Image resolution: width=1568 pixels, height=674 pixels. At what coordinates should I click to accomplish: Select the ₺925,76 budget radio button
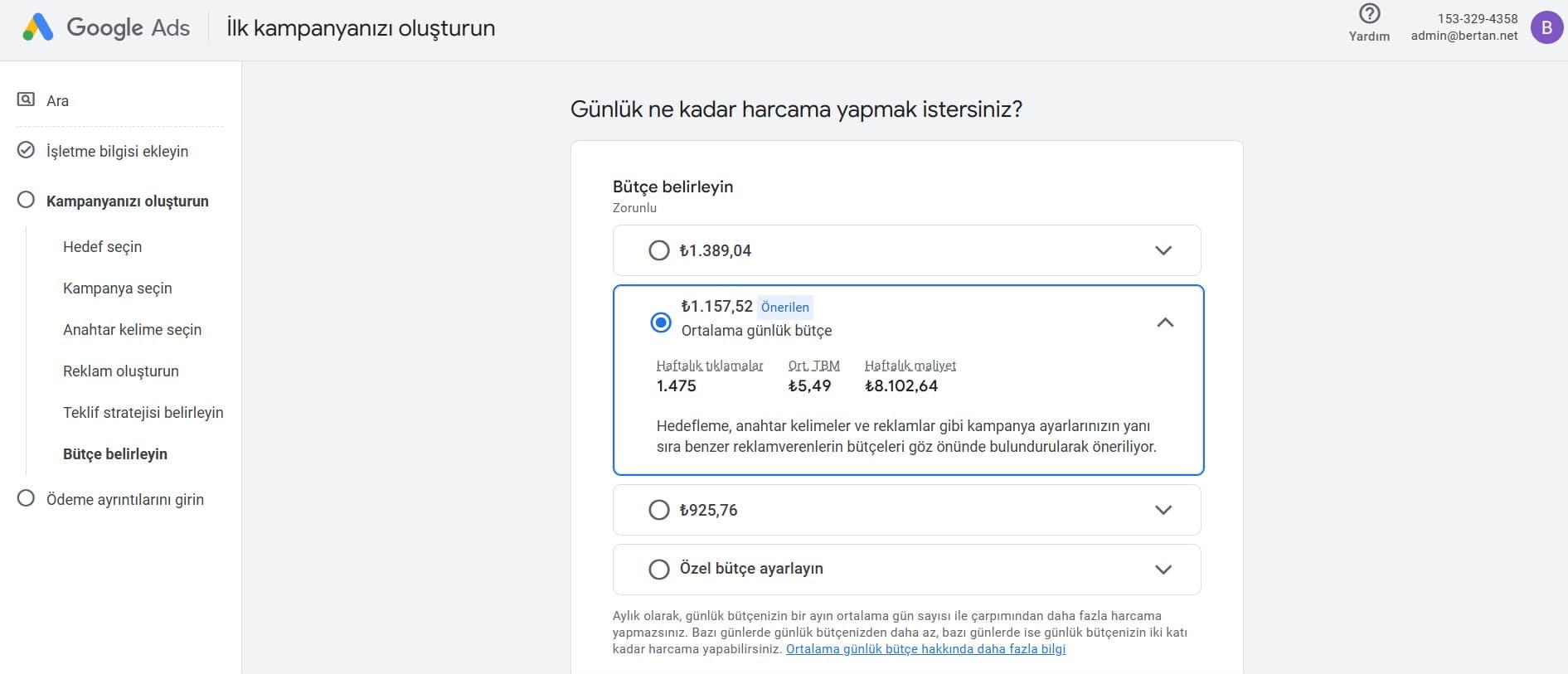(x=659, y=510)
